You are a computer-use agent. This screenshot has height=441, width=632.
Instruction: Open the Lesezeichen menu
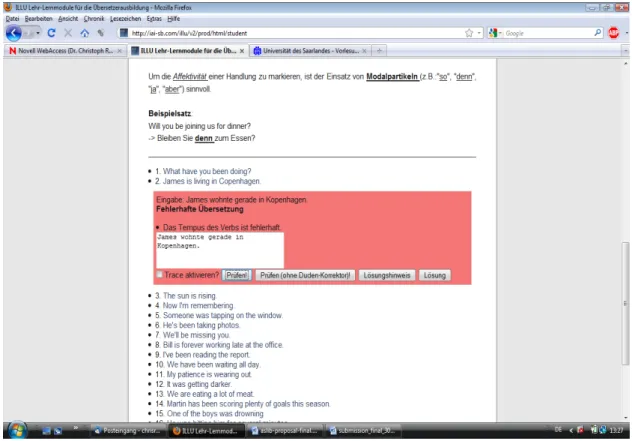(x=126, y=19)
